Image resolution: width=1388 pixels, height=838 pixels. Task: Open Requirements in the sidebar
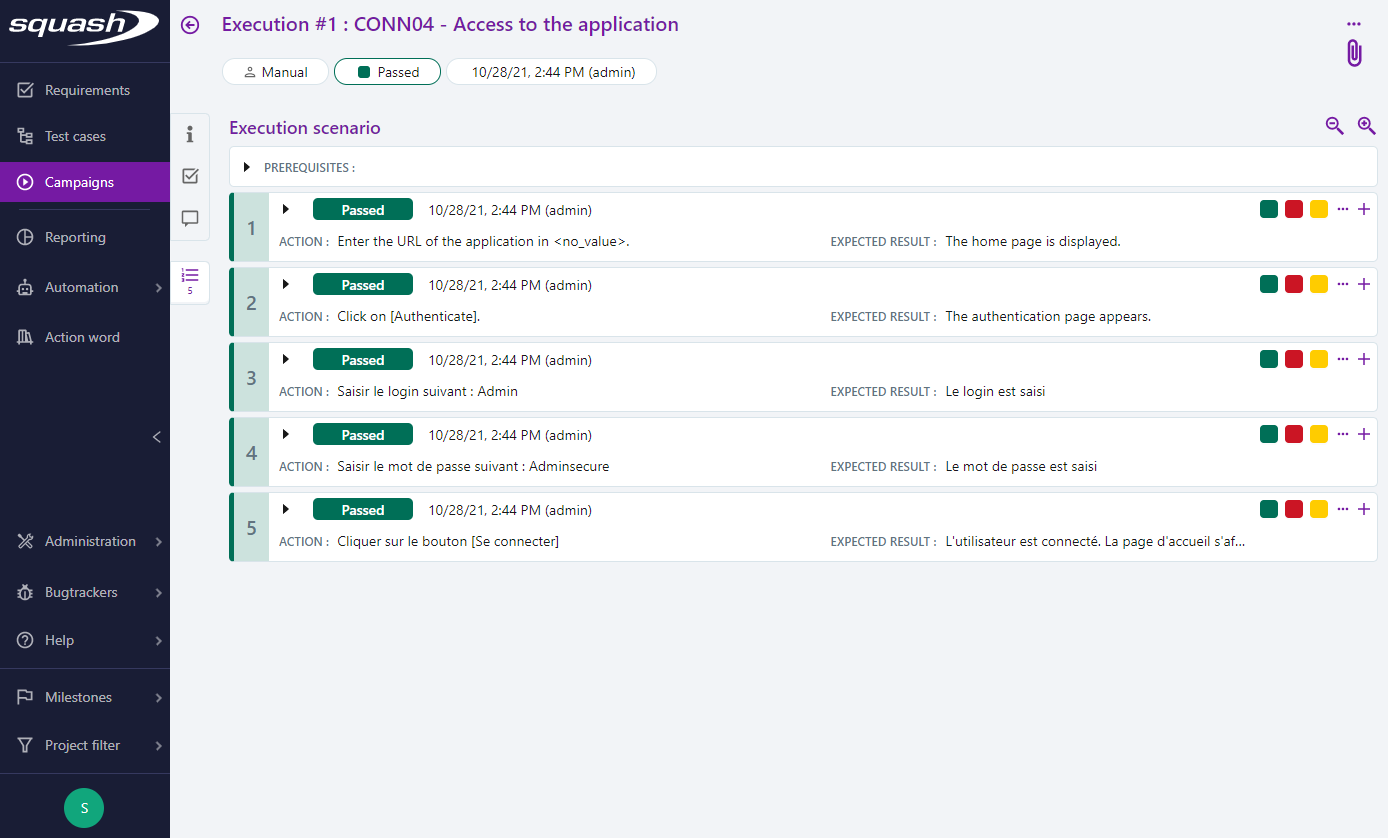pos(85,90)
